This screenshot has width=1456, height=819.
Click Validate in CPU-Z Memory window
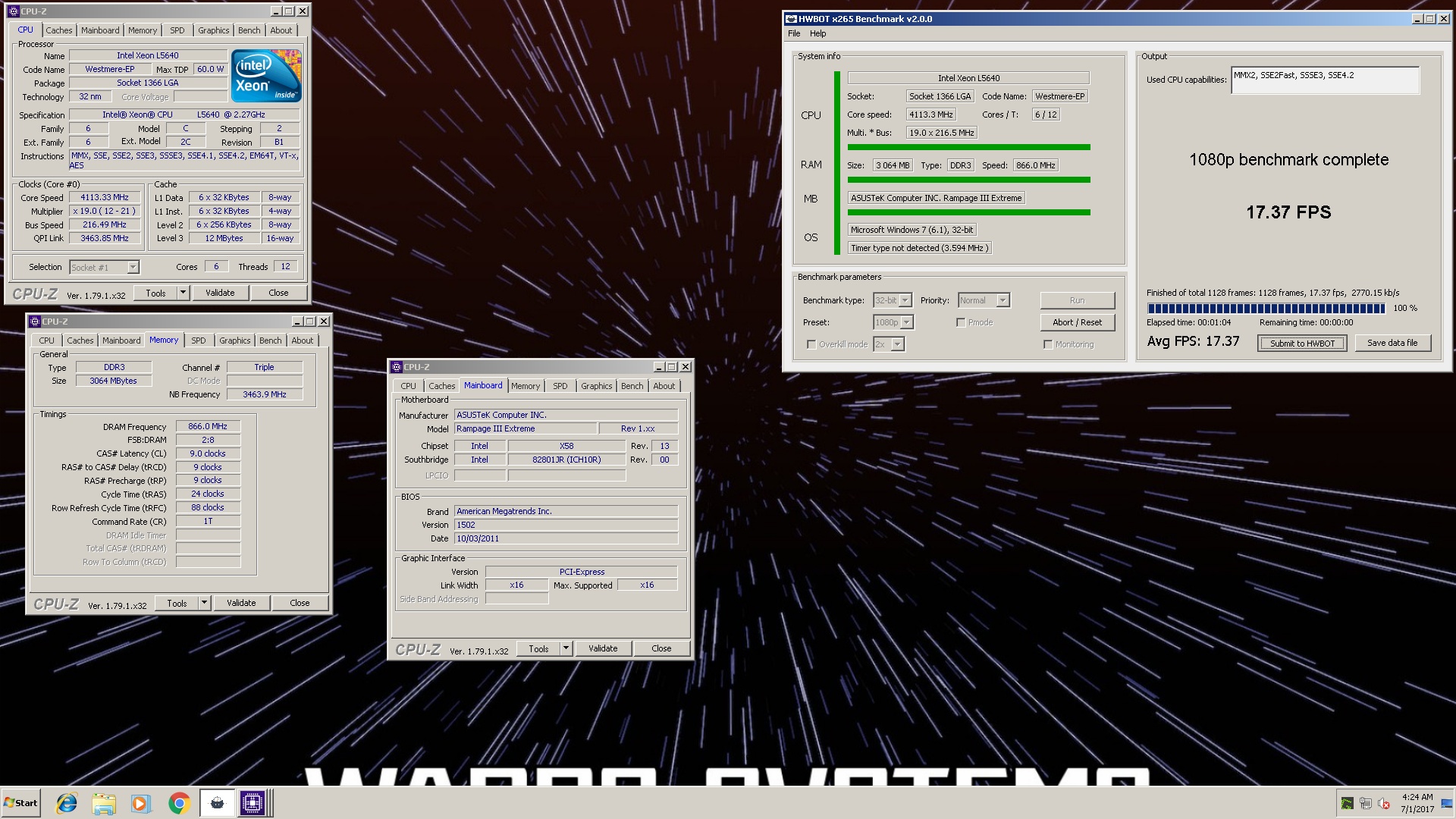coord(241,603)
